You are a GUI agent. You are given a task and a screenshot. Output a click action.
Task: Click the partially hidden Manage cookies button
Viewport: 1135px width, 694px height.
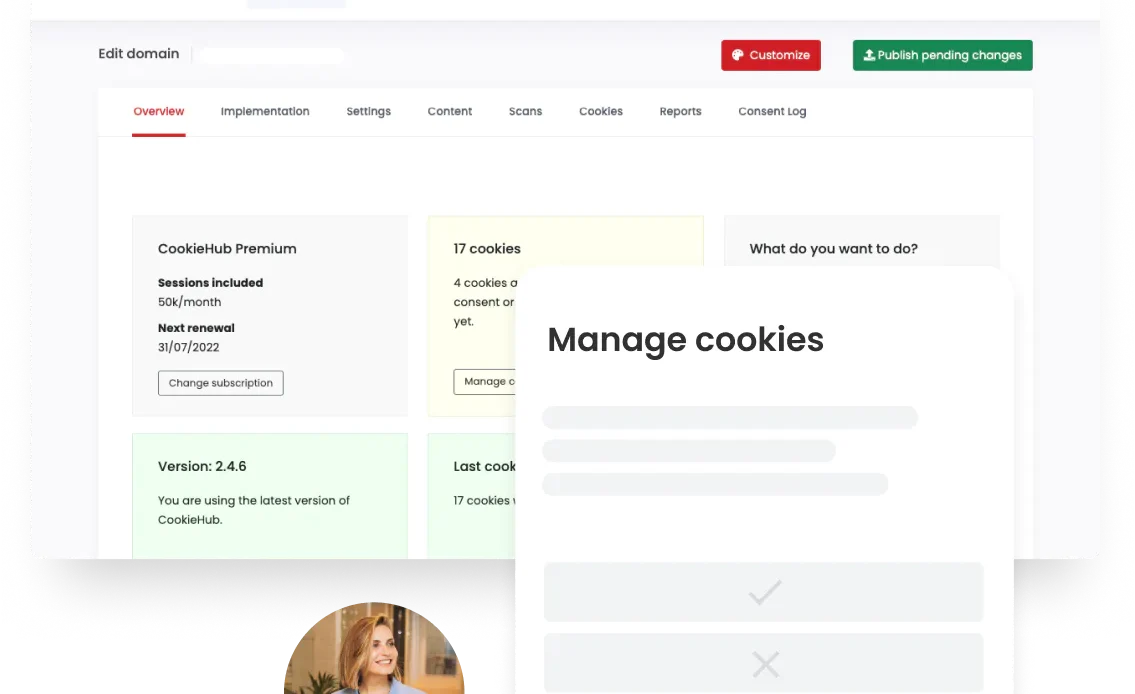tap(484, 381)
